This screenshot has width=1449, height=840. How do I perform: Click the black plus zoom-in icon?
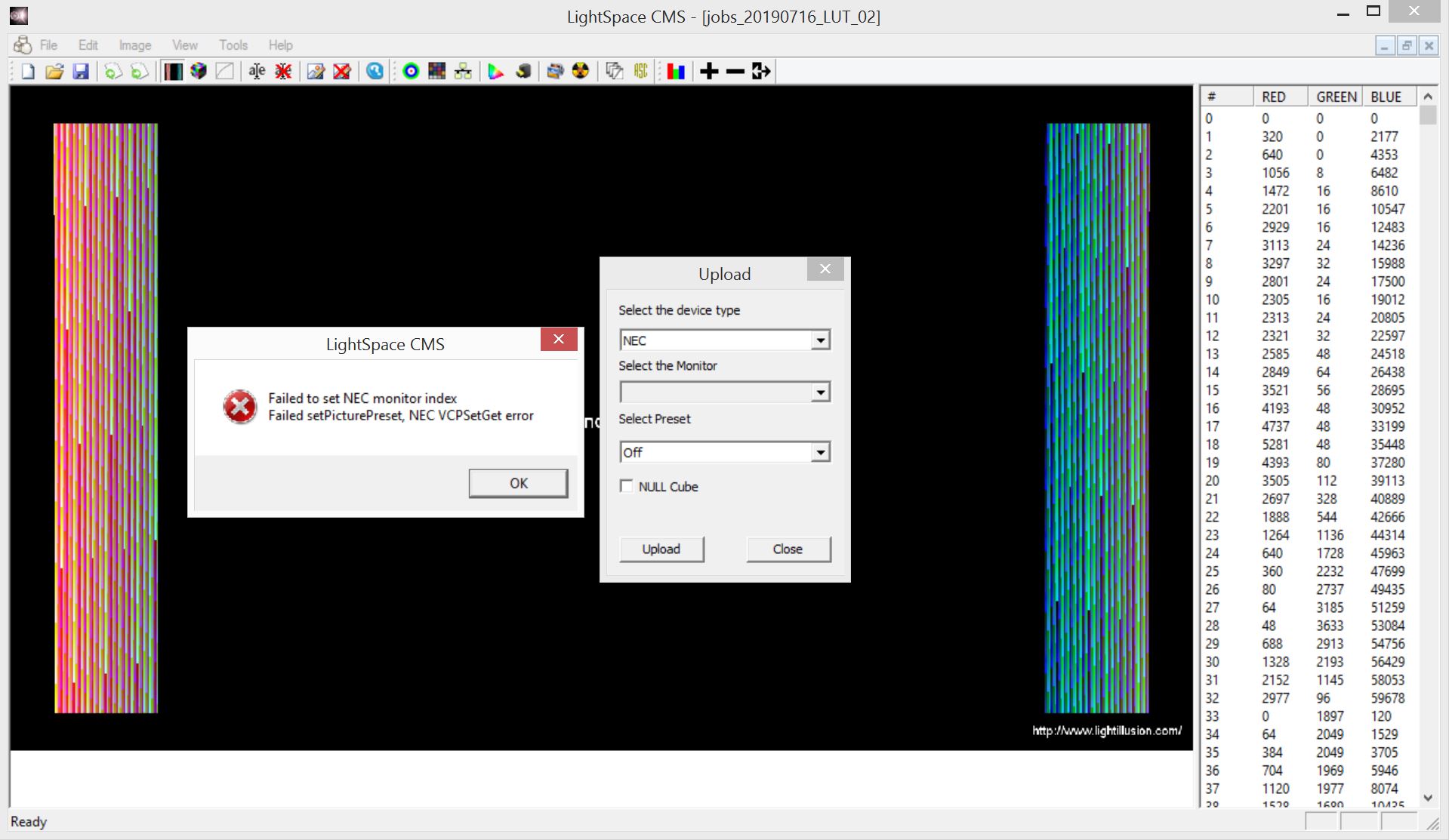click(x=709, y=72)
